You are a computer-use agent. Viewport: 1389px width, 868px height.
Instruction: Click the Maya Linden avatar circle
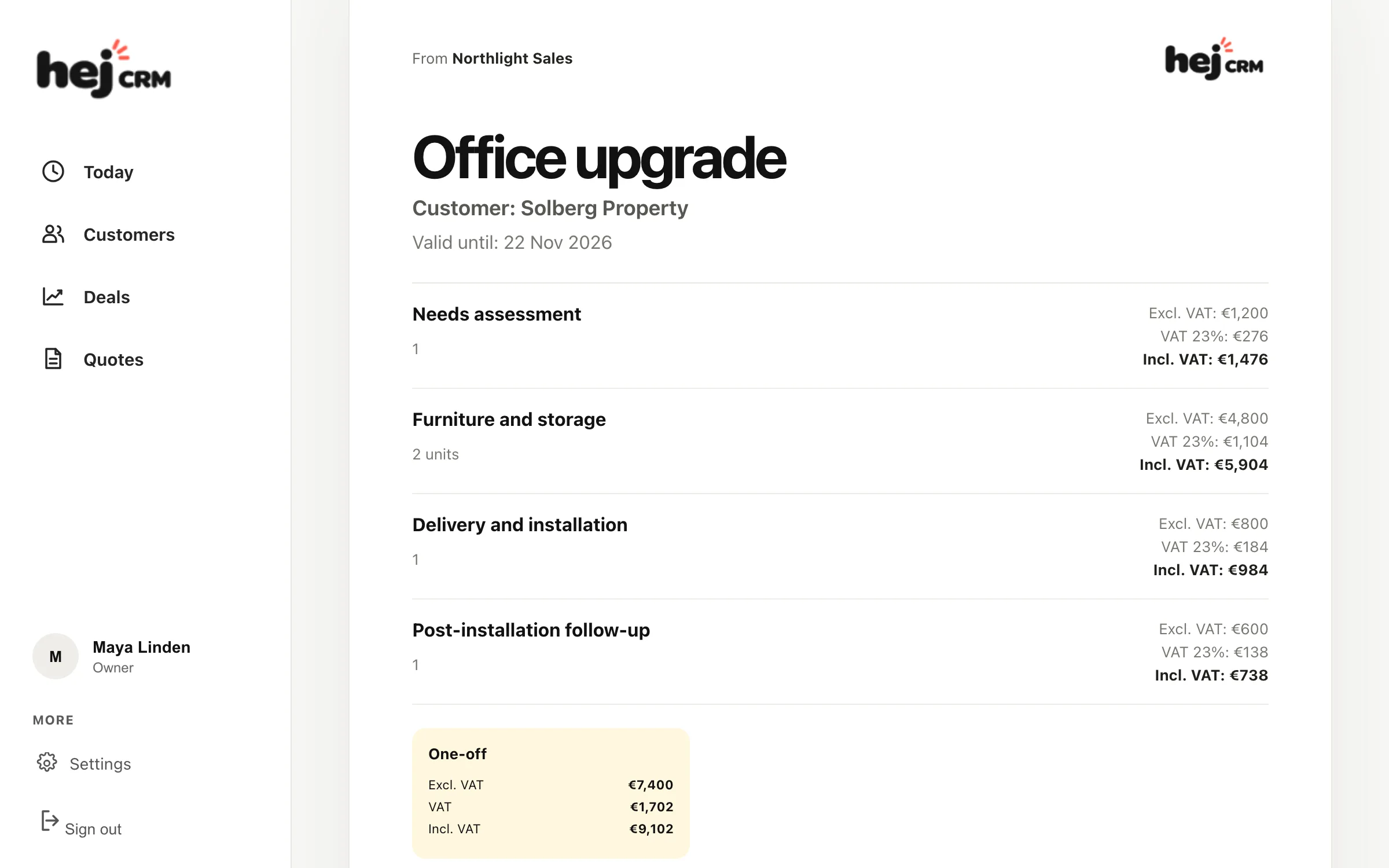(56, 656)
